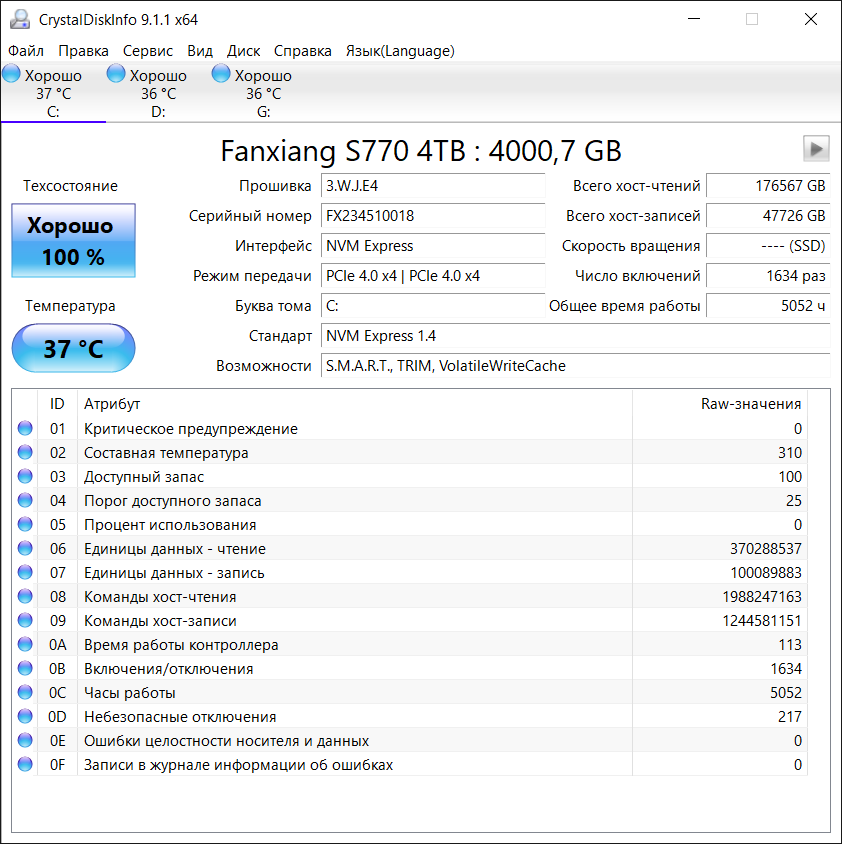This screenshot has height=844, width=842.
Task: Click the interface field NVM Express
Action: [433, 247]
